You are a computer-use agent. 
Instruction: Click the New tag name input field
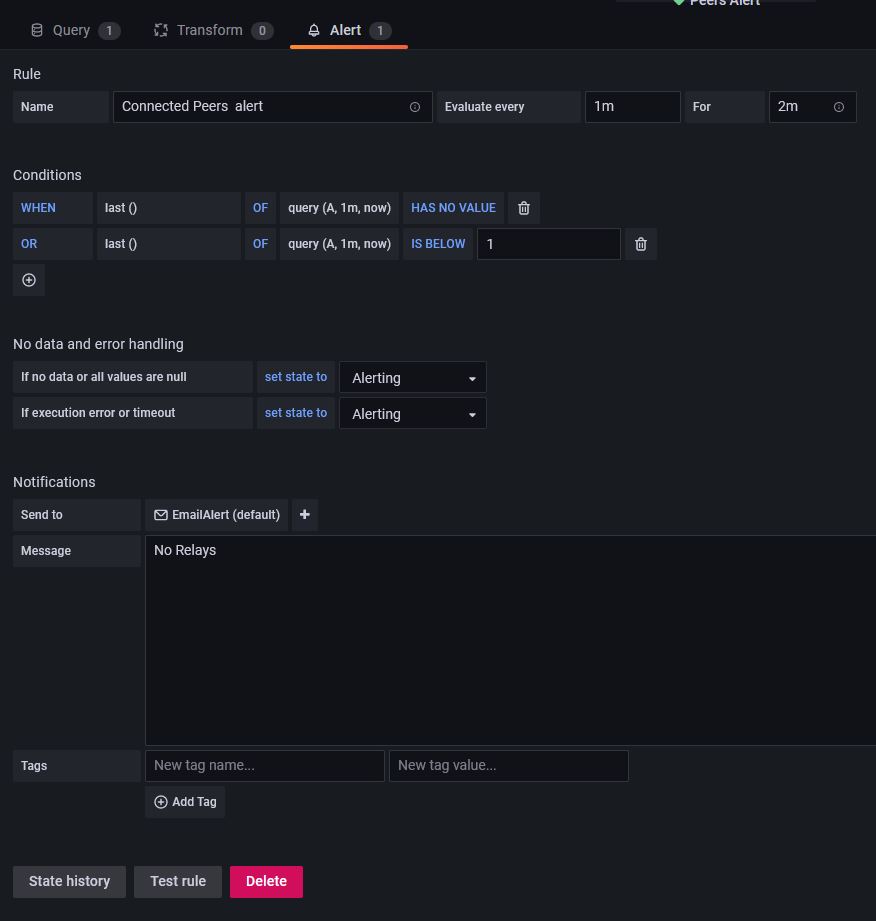(265, 766)
